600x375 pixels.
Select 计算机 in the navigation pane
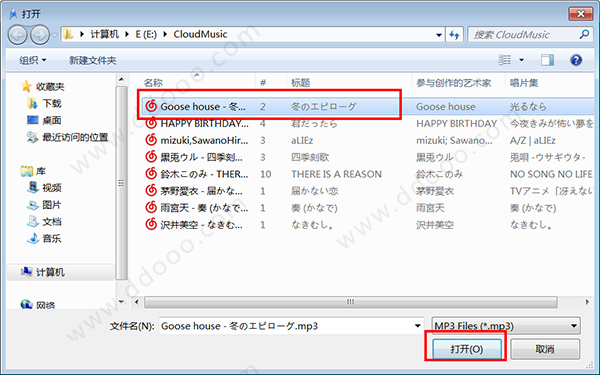[x=50, y=272]
